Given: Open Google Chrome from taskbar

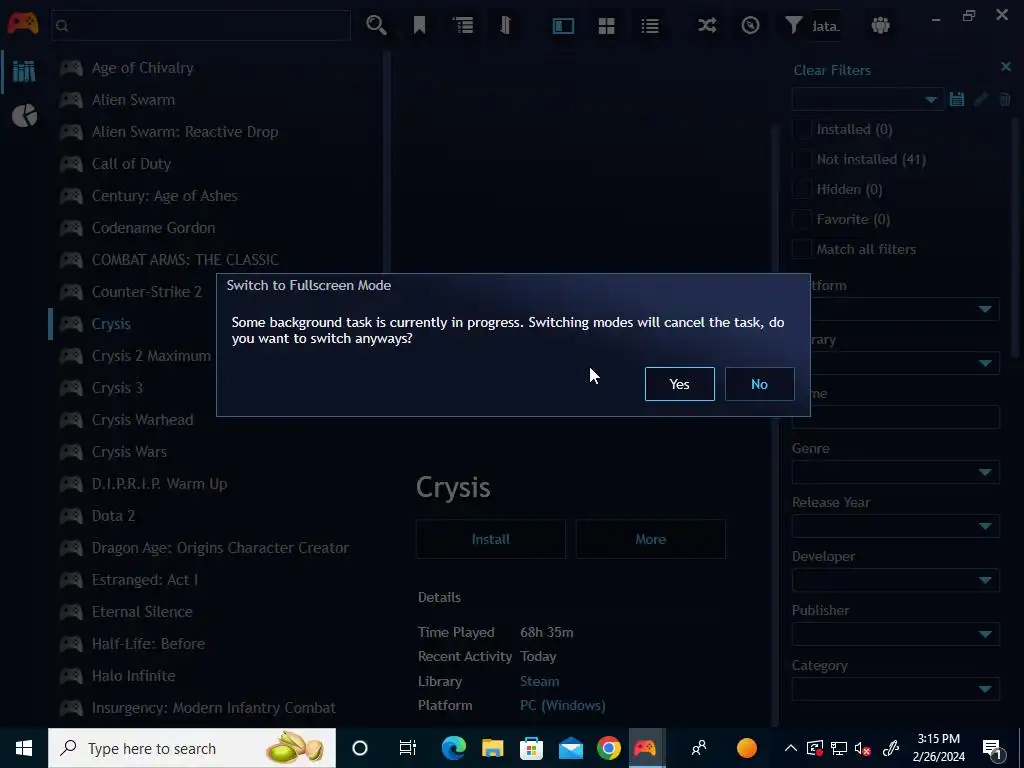Looking at the screenshot, I should tap(608, 748).
